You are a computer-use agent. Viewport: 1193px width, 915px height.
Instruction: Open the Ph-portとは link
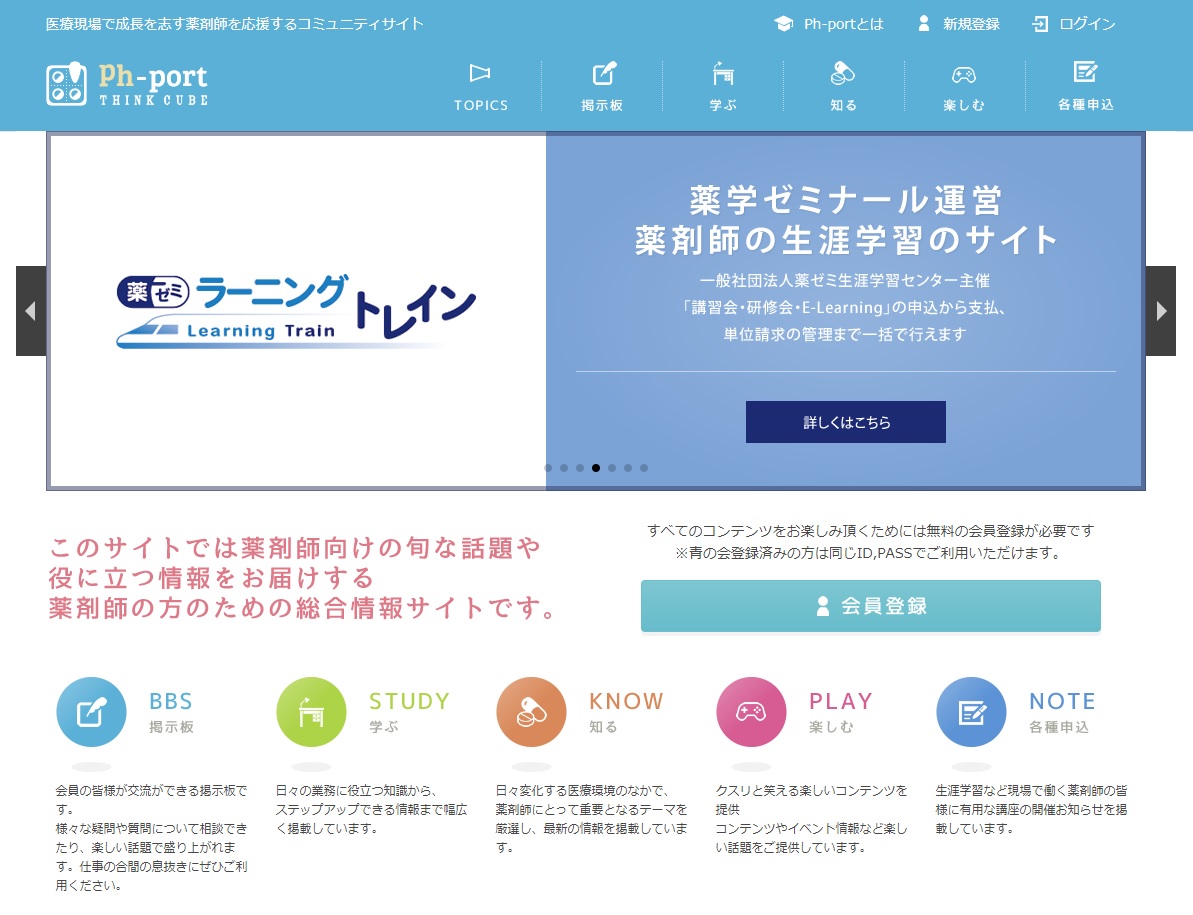click(x=844, y=24)
